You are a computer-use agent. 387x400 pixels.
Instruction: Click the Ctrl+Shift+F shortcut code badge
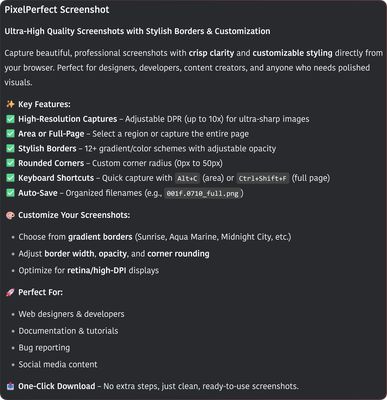[263, 178]
